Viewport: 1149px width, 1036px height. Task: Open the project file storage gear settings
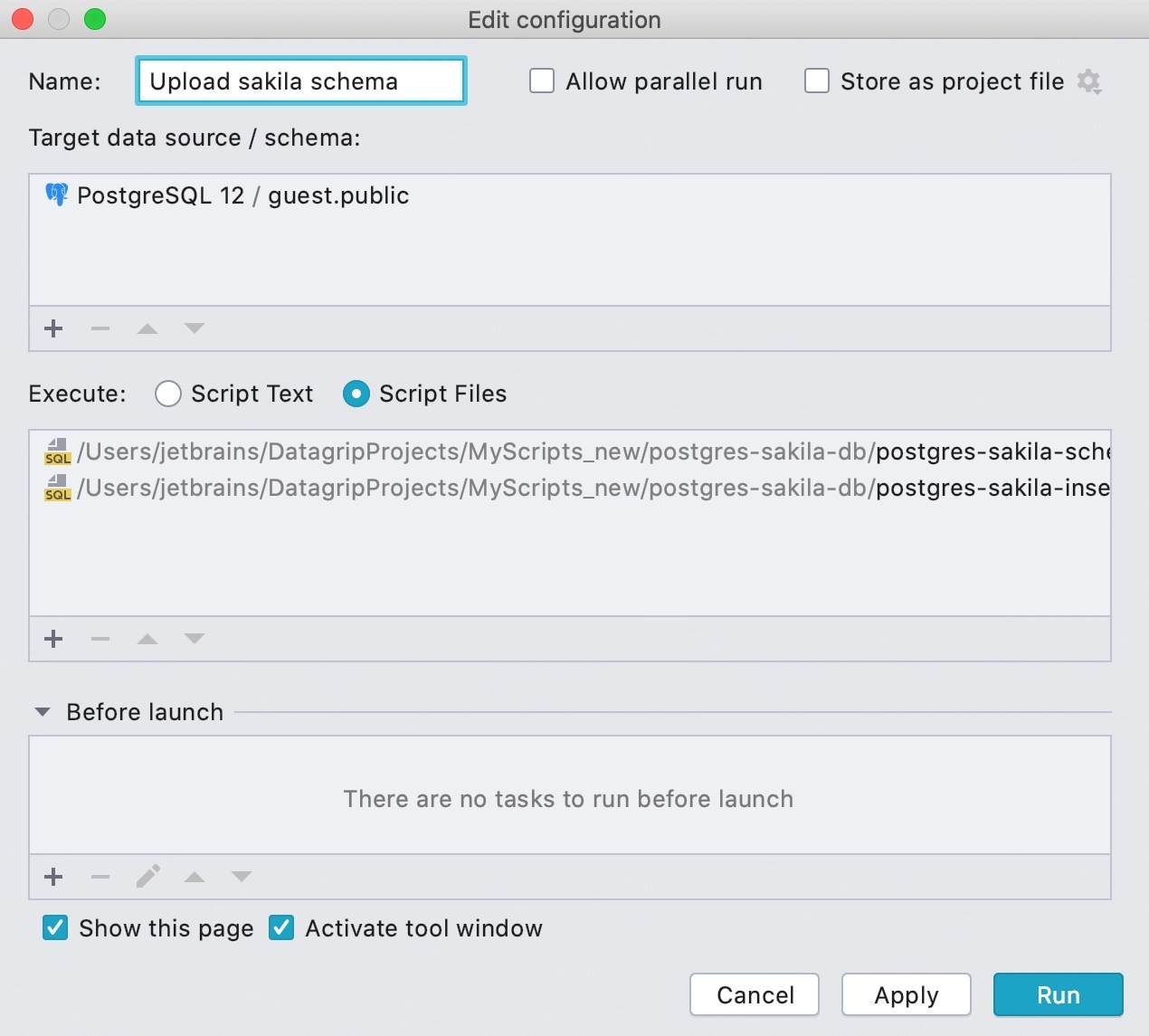pyautogui.click(x=1089, y=81)
